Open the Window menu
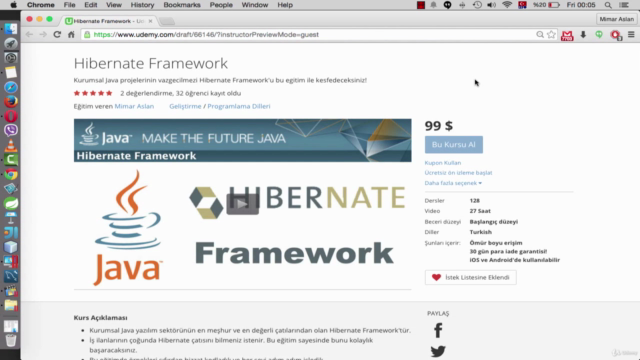Screen dimensions: 640x360 255,5
